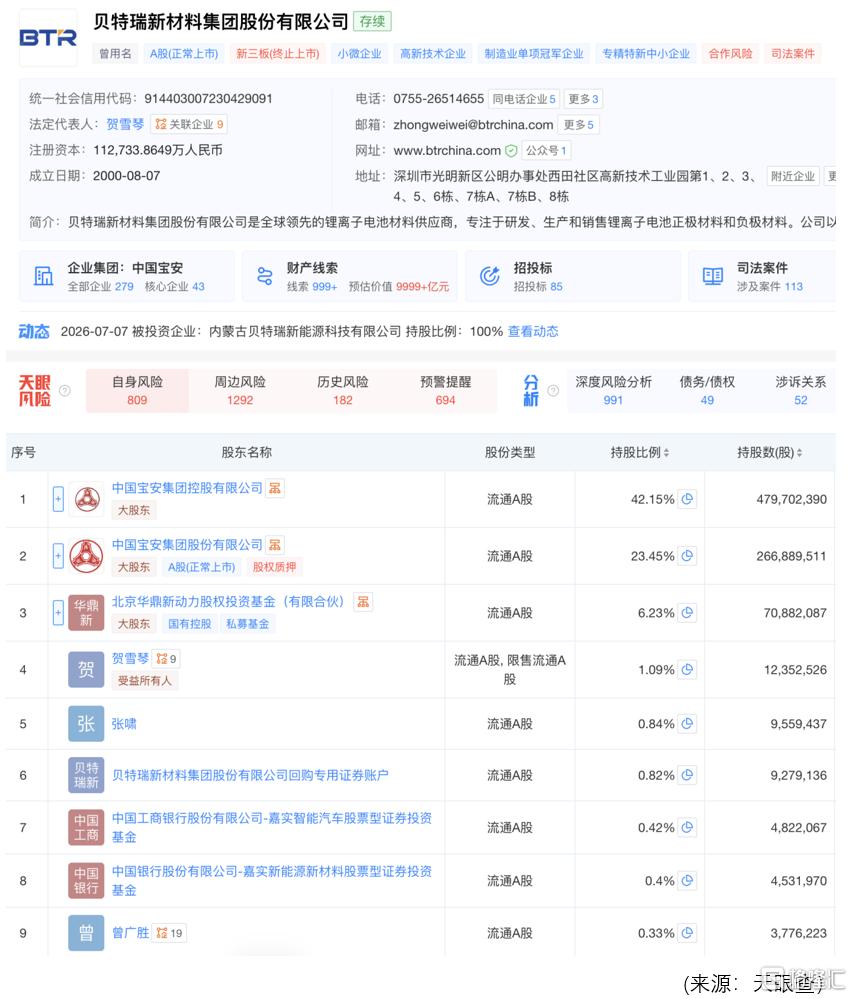Sort table by 持股比例 column
Screen dimensions: 852x999
[x=640, y=452]
